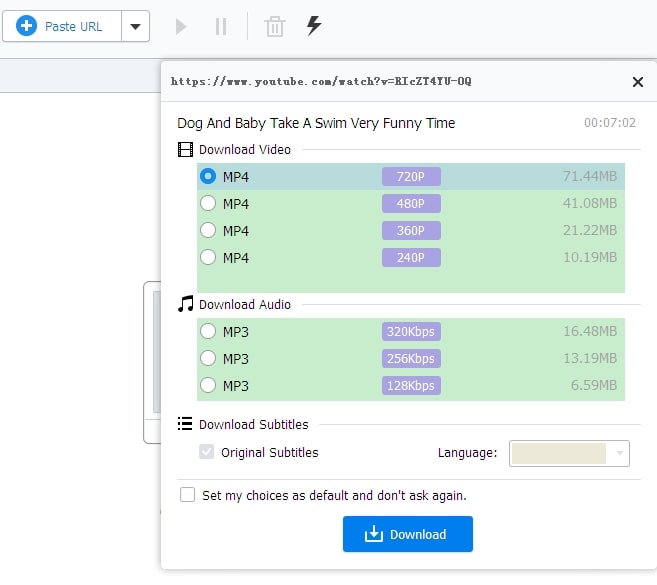This screenshot has width=657, height=585.
Task: Click the pause downloads icon
Action: click(221, 26)
